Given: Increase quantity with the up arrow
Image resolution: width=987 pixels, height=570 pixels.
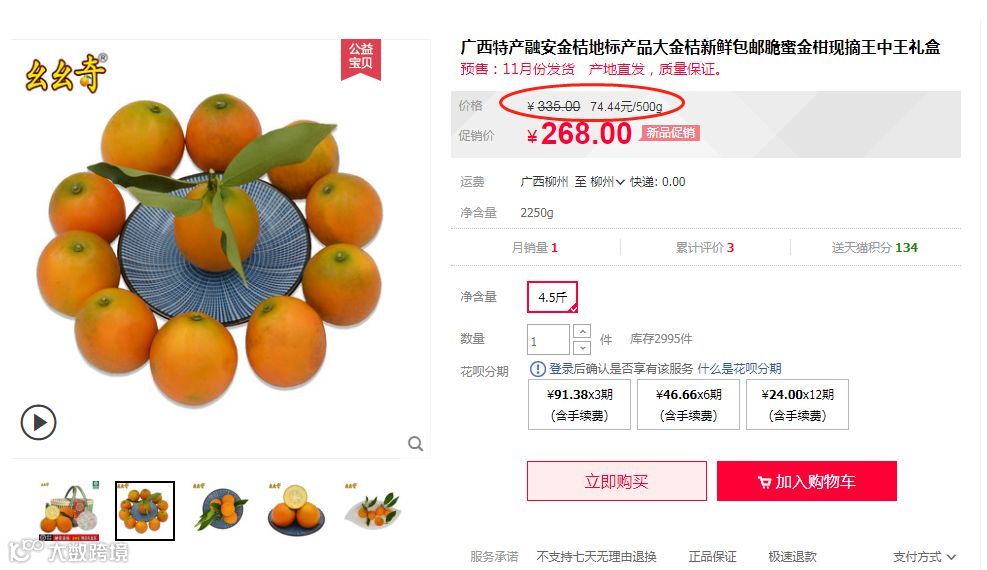Looking at the screenshot, I should [x=582, y=332].
